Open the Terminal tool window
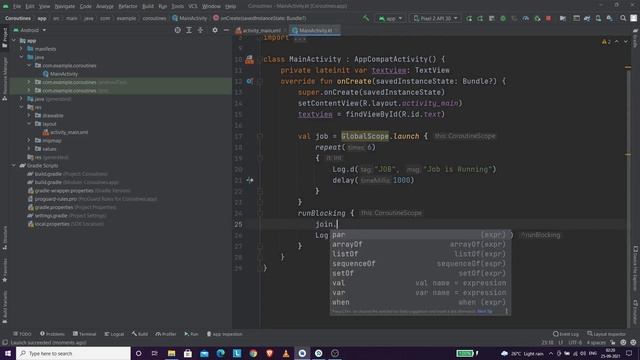The image size is (640, 360). 84,334
